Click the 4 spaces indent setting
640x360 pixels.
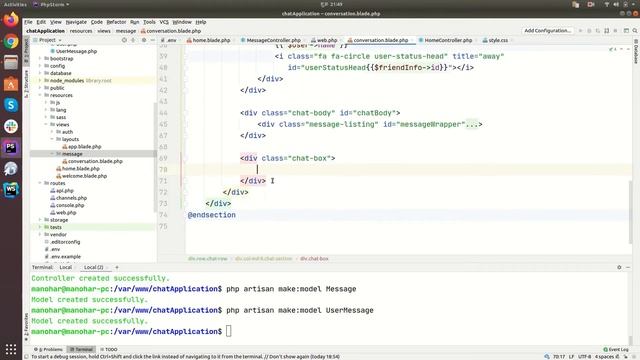(604, 356)
